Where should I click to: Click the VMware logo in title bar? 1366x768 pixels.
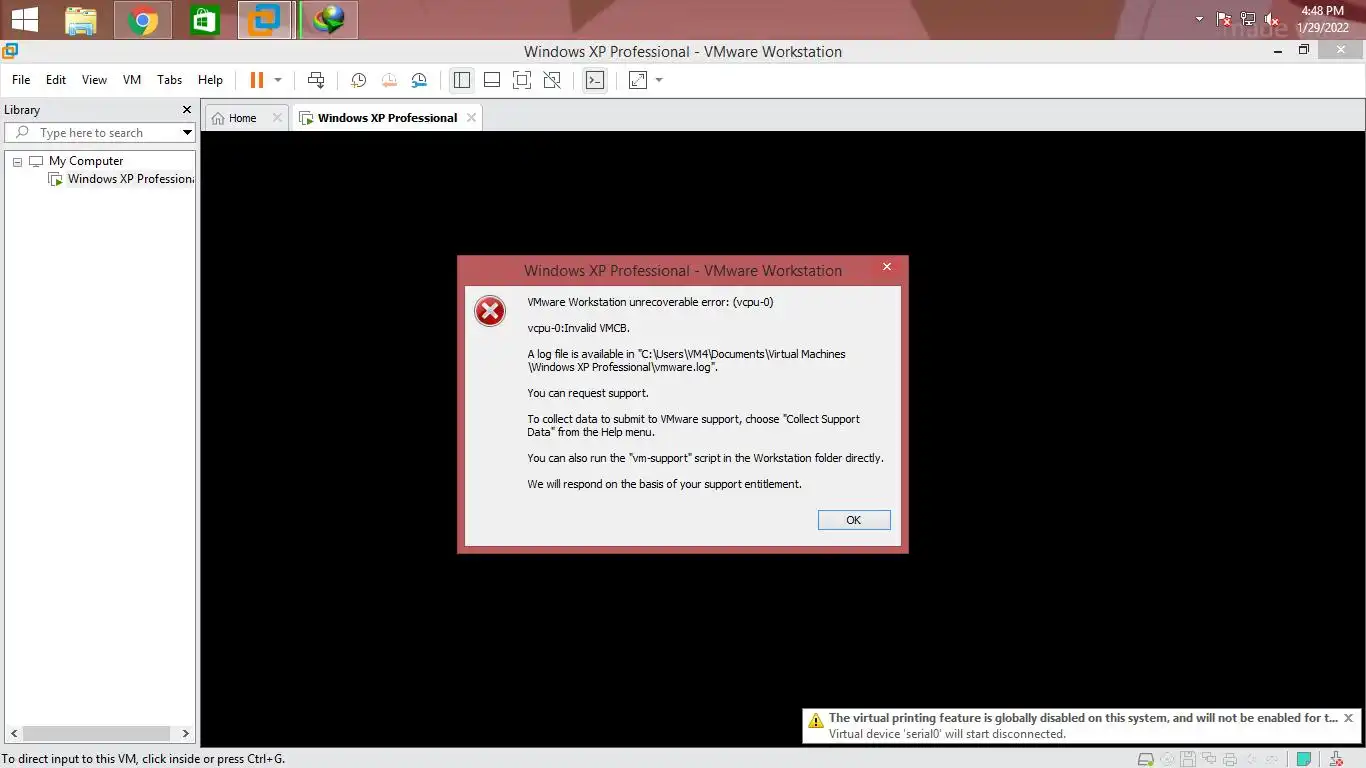coord(10,51)
